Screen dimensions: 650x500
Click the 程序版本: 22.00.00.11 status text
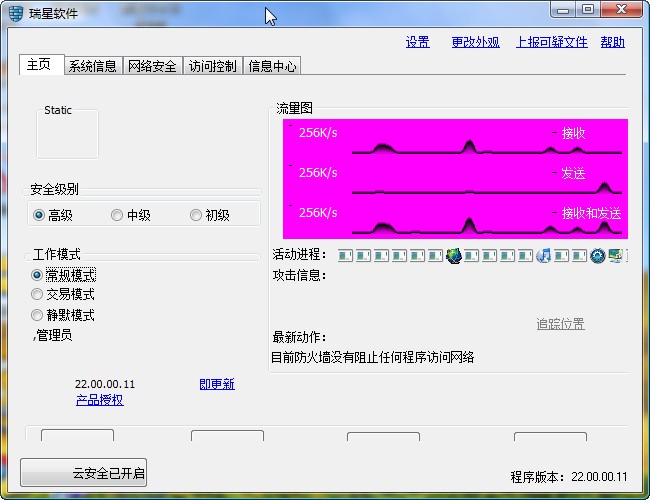(x=569, y=477)
